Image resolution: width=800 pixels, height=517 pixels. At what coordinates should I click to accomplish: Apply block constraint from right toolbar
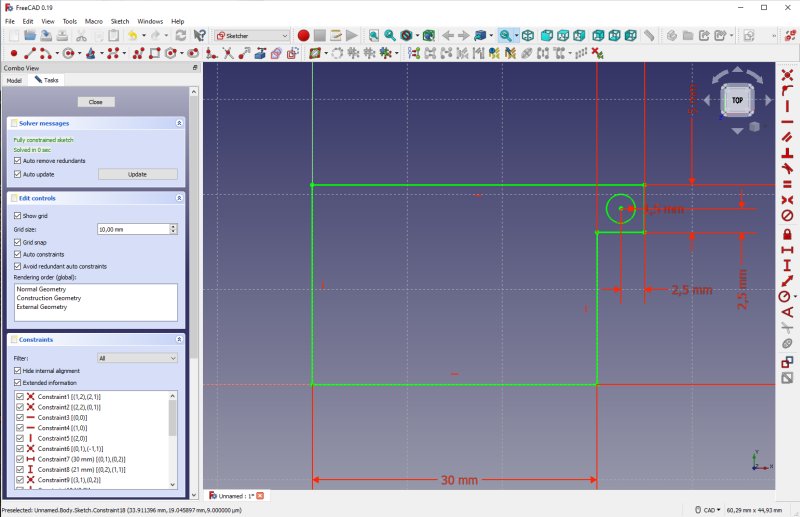point(787,215)
